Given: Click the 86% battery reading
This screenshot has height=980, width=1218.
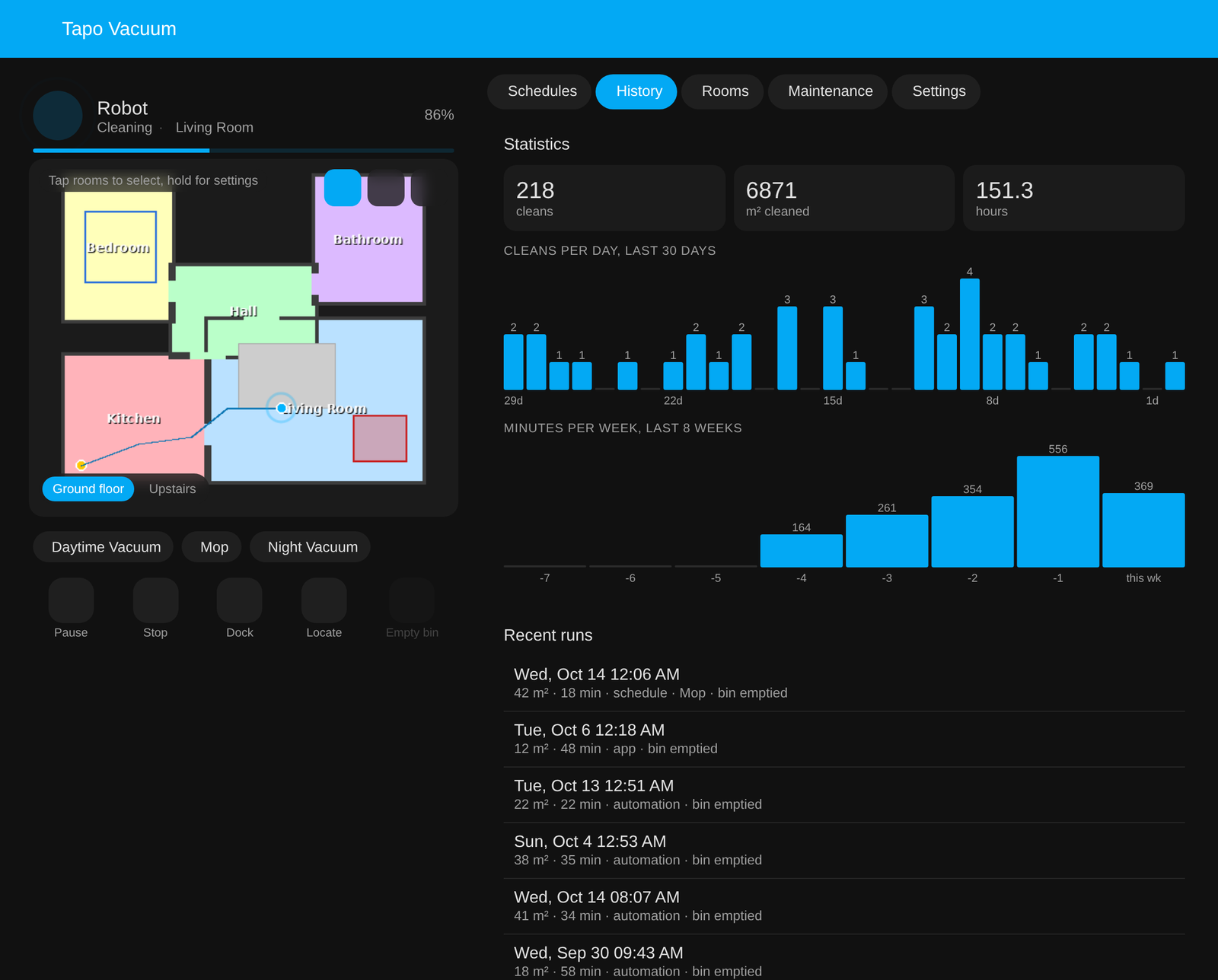Looking at the screenshot, I should 438,115.
